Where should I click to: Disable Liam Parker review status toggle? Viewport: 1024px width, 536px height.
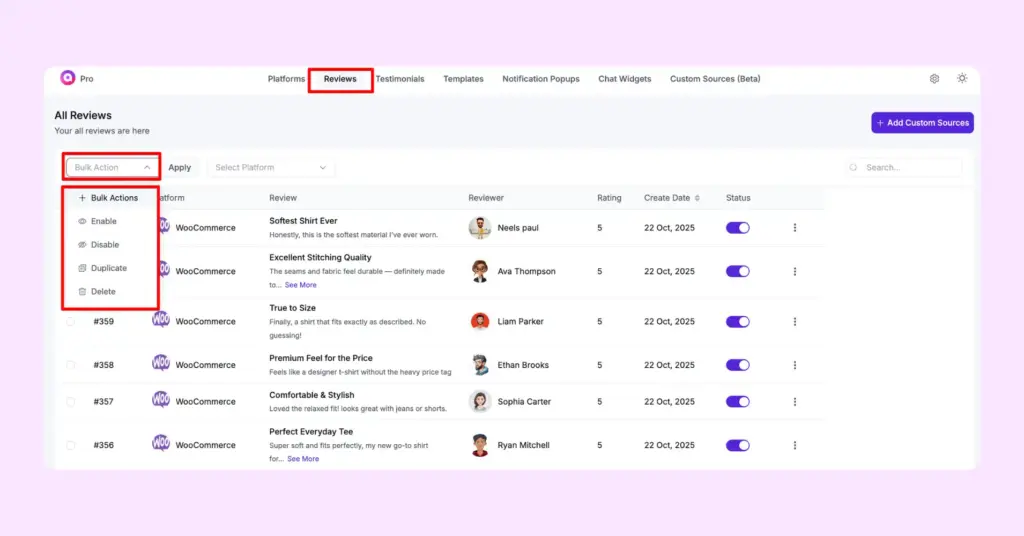pyautogui.click(x=738, y=322)
